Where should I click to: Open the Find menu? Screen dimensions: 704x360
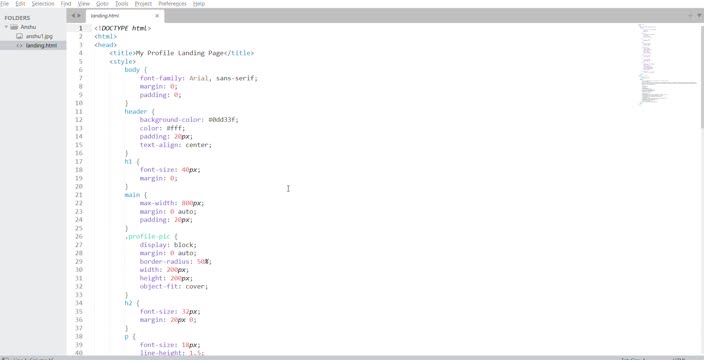coord(66,4)
